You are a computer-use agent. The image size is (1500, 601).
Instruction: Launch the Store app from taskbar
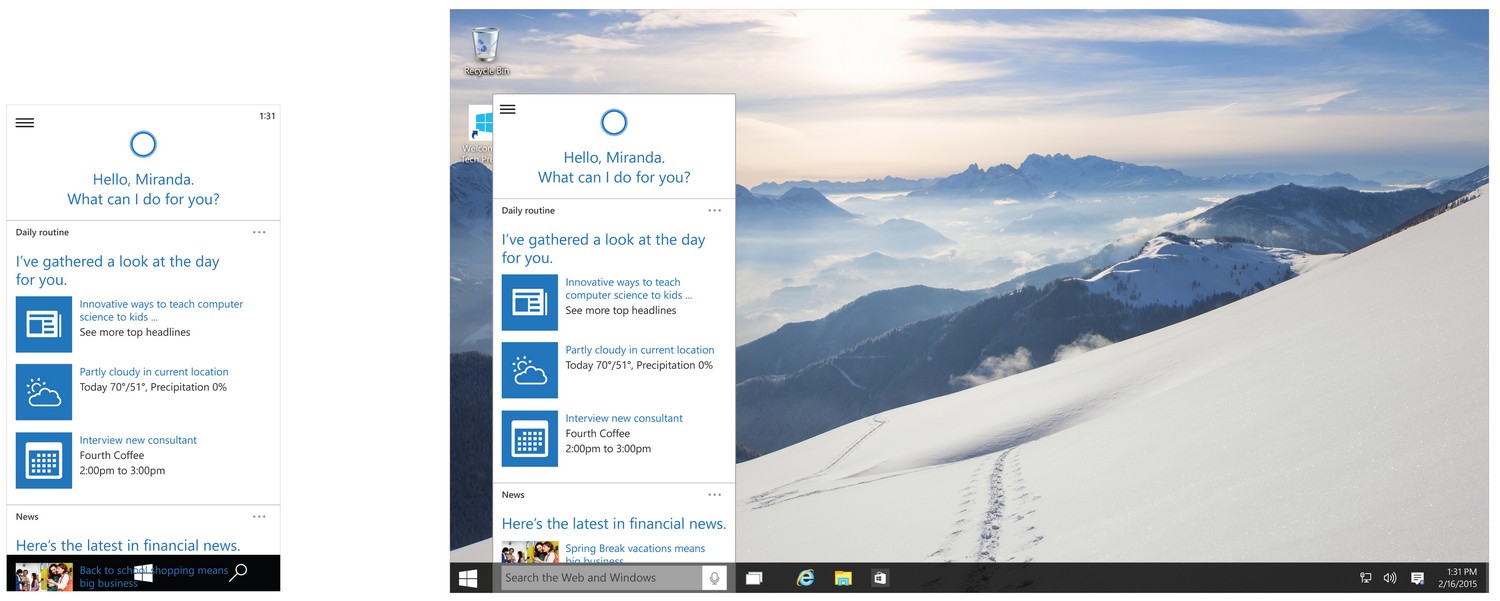[x=880, y=578]
